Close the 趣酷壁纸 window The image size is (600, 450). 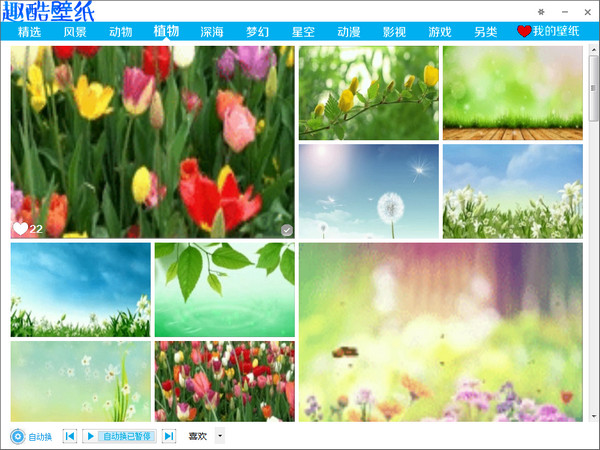(588, 12)
